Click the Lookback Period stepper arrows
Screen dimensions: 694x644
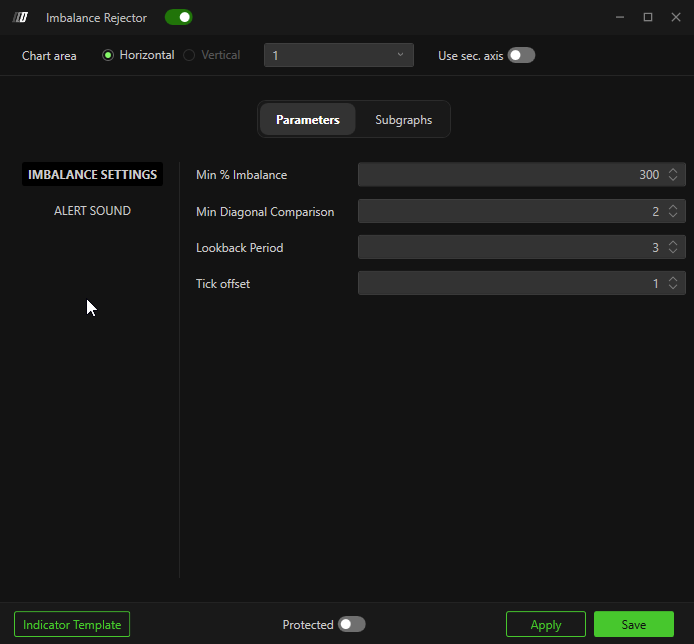click(673, 247)
